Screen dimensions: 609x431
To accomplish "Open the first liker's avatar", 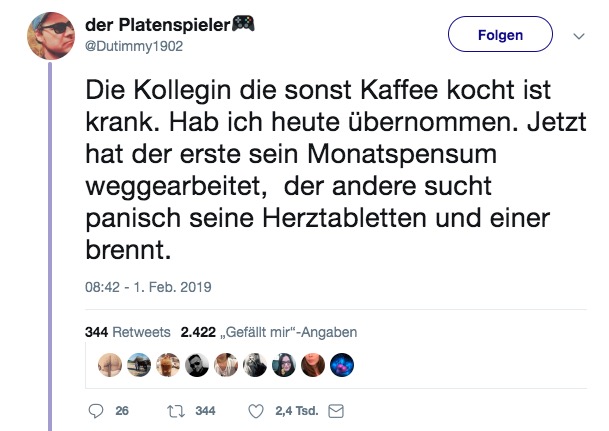I will coord(110,365).
